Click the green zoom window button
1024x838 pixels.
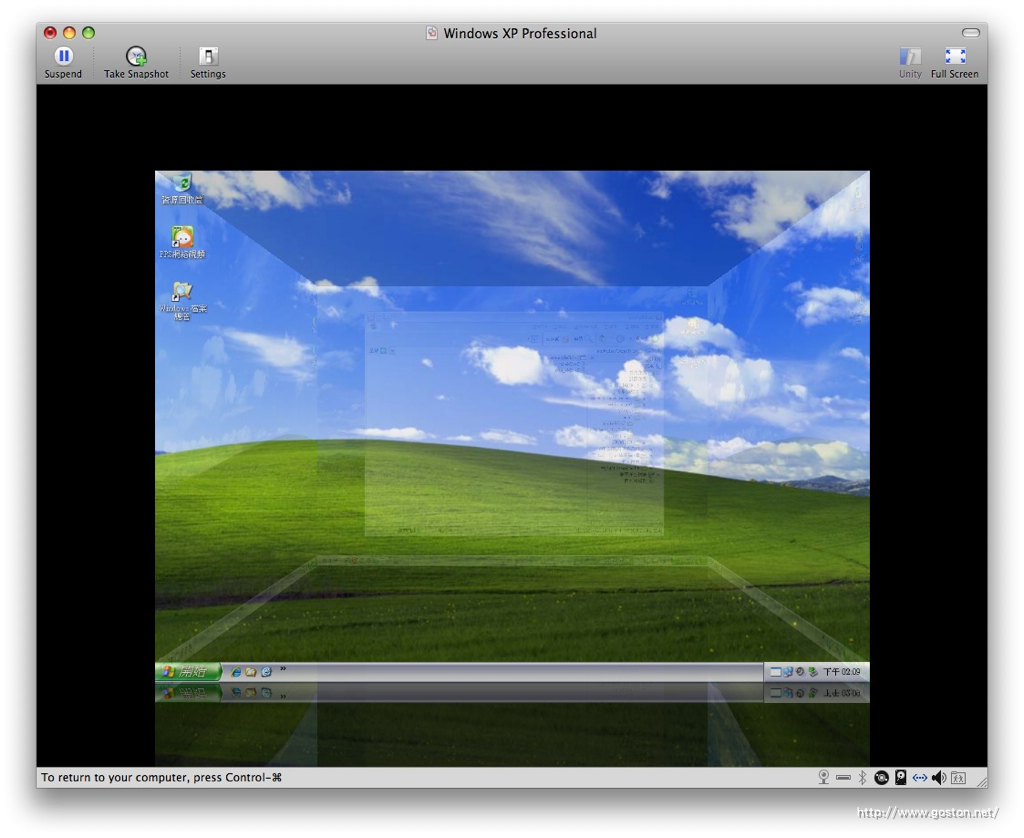(89, 32)
